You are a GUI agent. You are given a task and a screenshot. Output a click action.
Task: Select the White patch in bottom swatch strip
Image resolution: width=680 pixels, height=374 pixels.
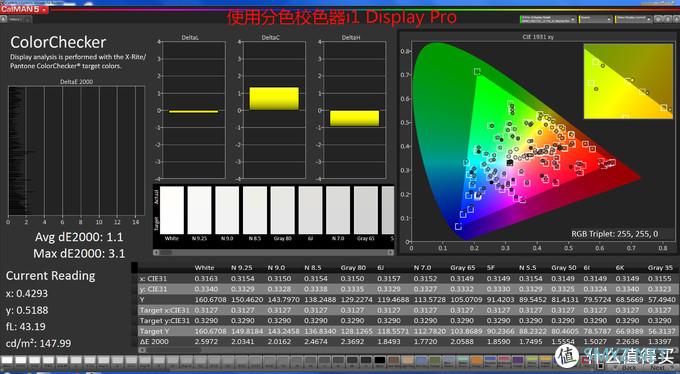[7, 360]
